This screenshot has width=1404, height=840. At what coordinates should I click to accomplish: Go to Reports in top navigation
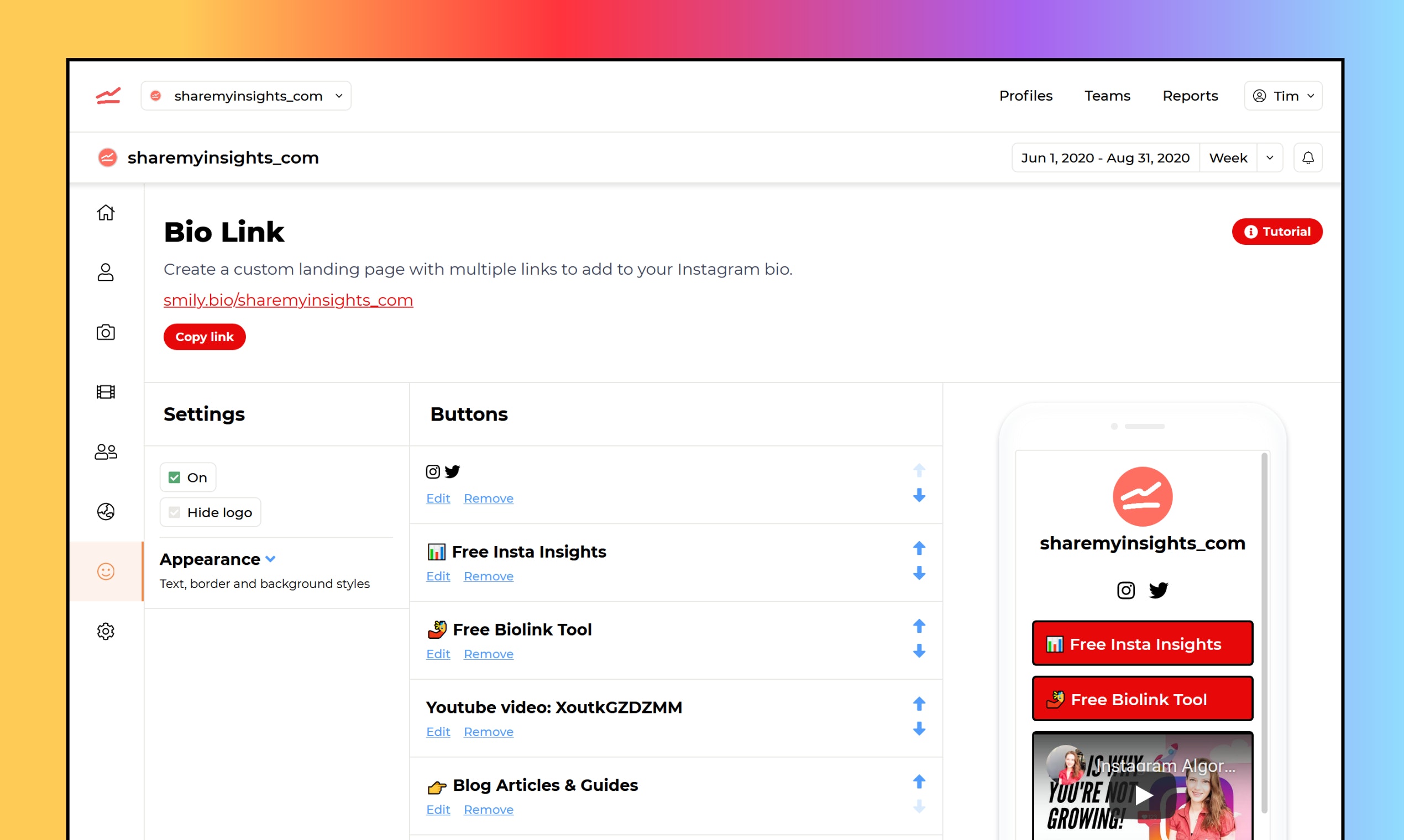coord(1190,96)
